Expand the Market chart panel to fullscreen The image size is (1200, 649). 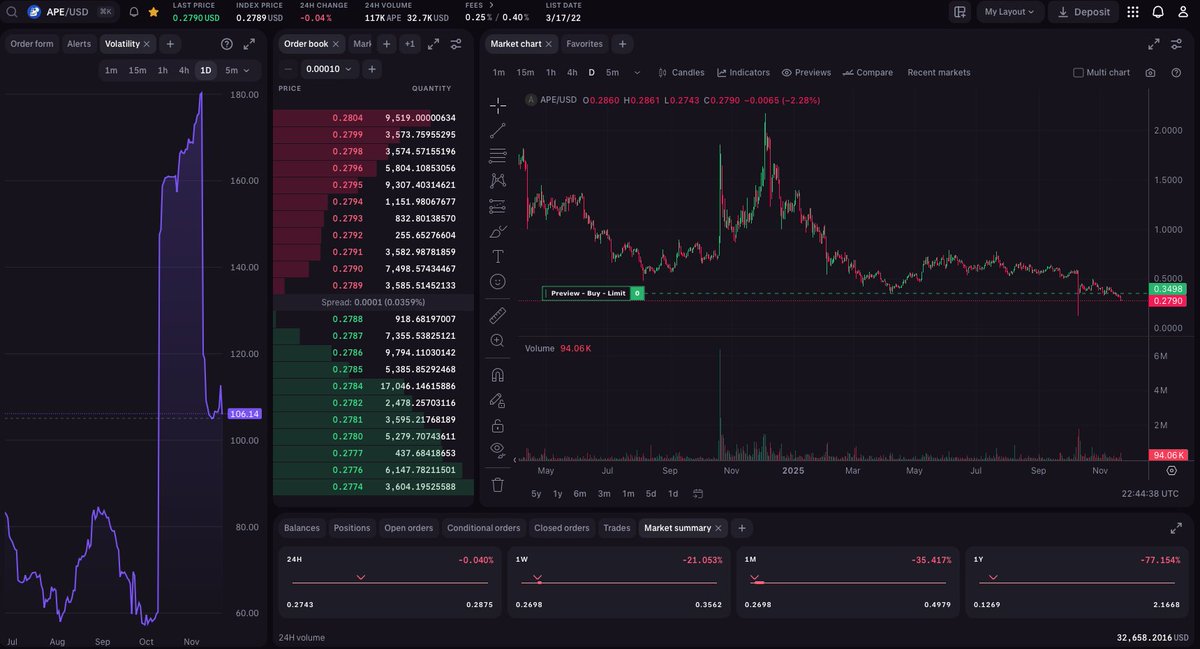coord(1154,44)
